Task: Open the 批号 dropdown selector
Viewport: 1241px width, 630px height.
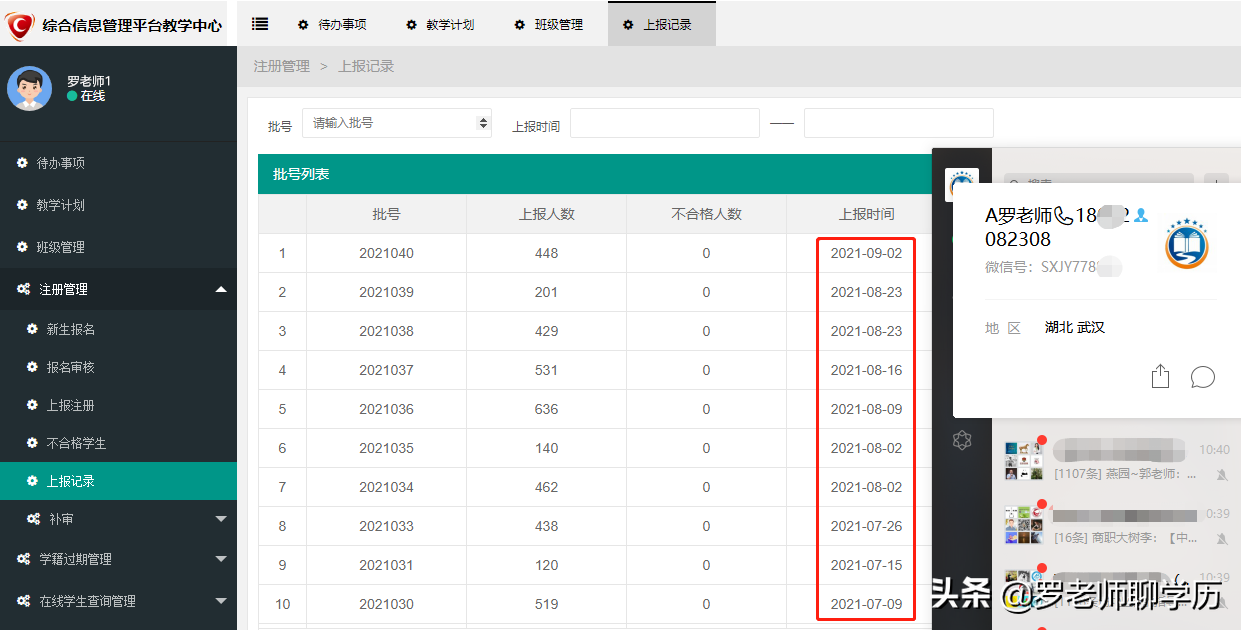Action: (x=397, y=123)
